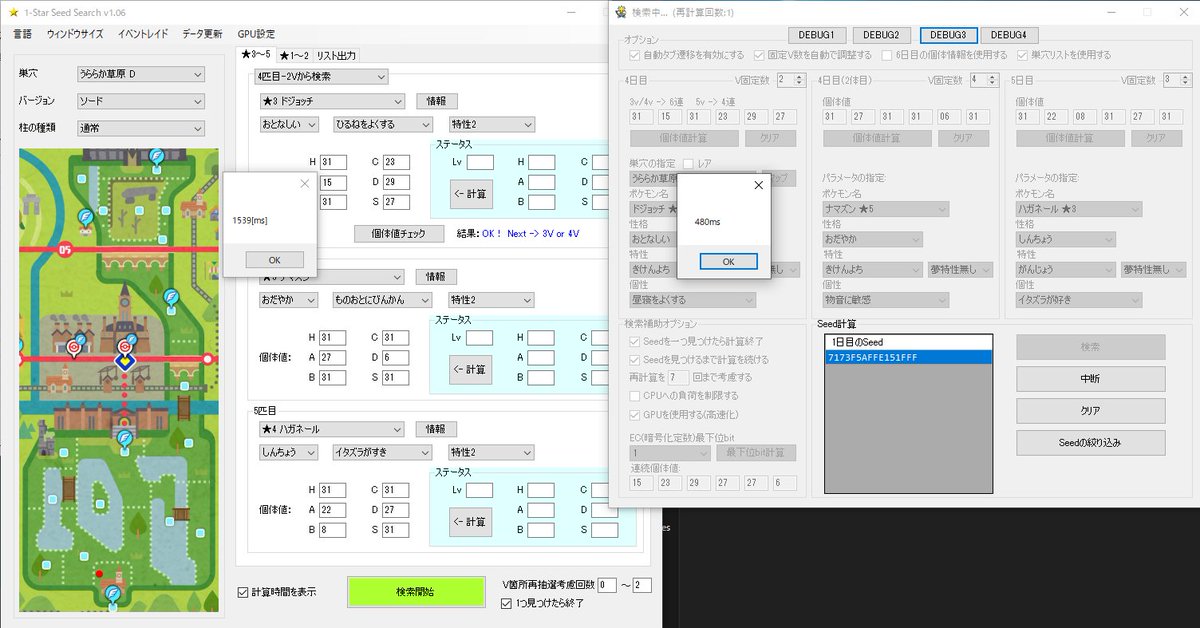Open the ウィンドウサイズ menu
The height and width of the screenshot is (628, 1200).
pos(75,33)
